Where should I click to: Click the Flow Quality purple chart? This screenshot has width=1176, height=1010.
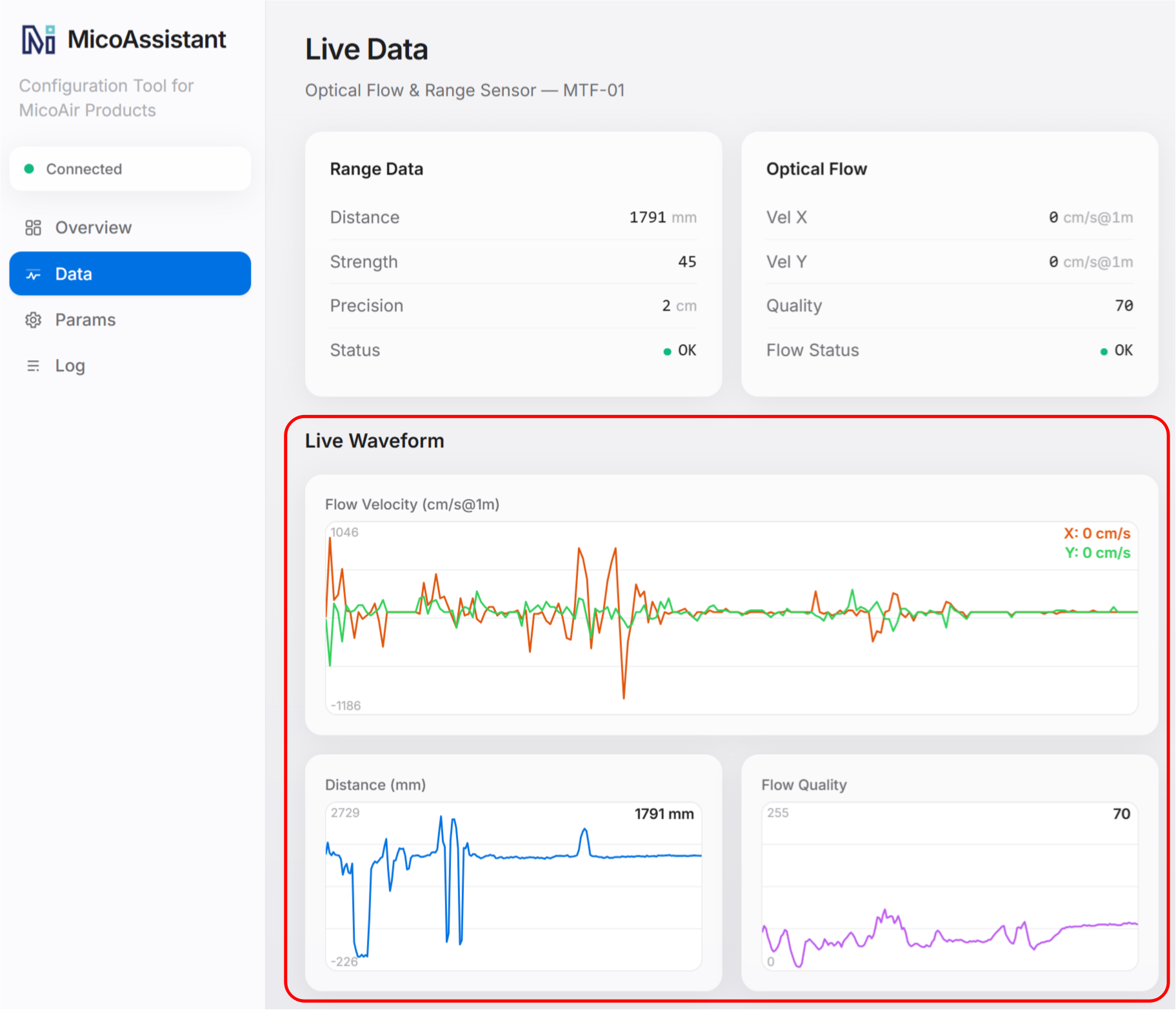pyautogui.click(x=950, y=886)
